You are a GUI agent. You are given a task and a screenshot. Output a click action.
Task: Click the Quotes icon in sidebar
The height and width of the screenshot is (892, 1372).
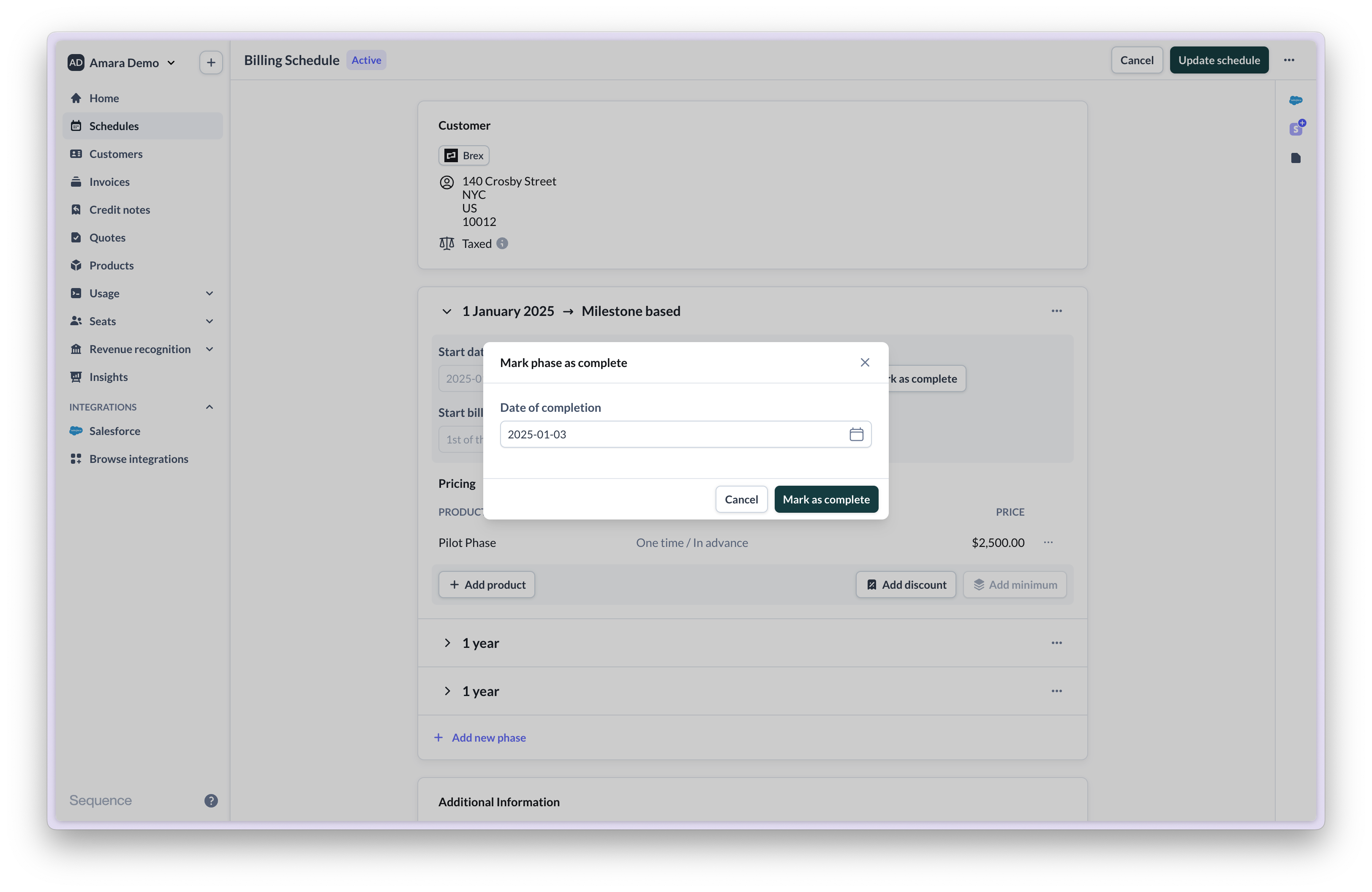tap(76, 237)
